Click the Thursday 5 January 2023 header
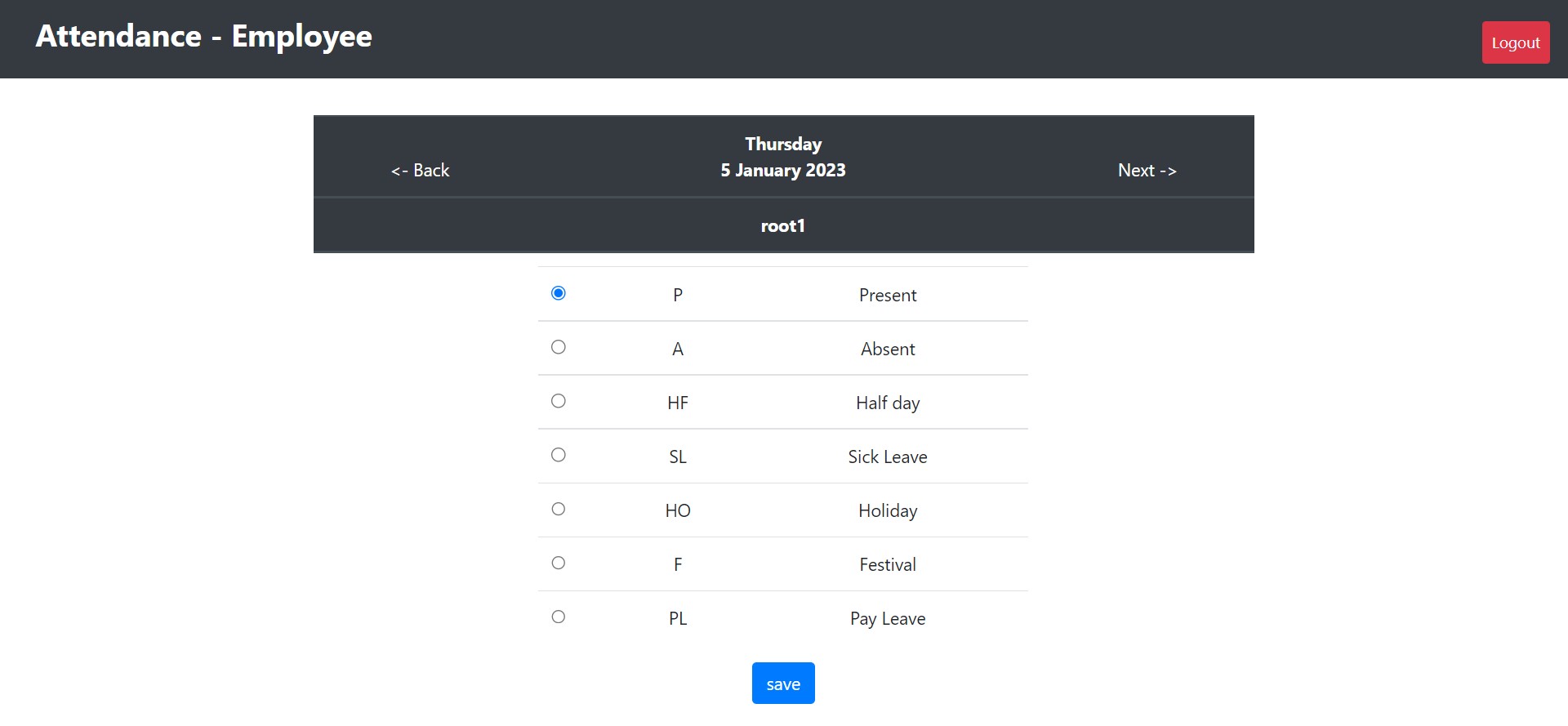The image size is (1568, 726). tap(782, 157)
